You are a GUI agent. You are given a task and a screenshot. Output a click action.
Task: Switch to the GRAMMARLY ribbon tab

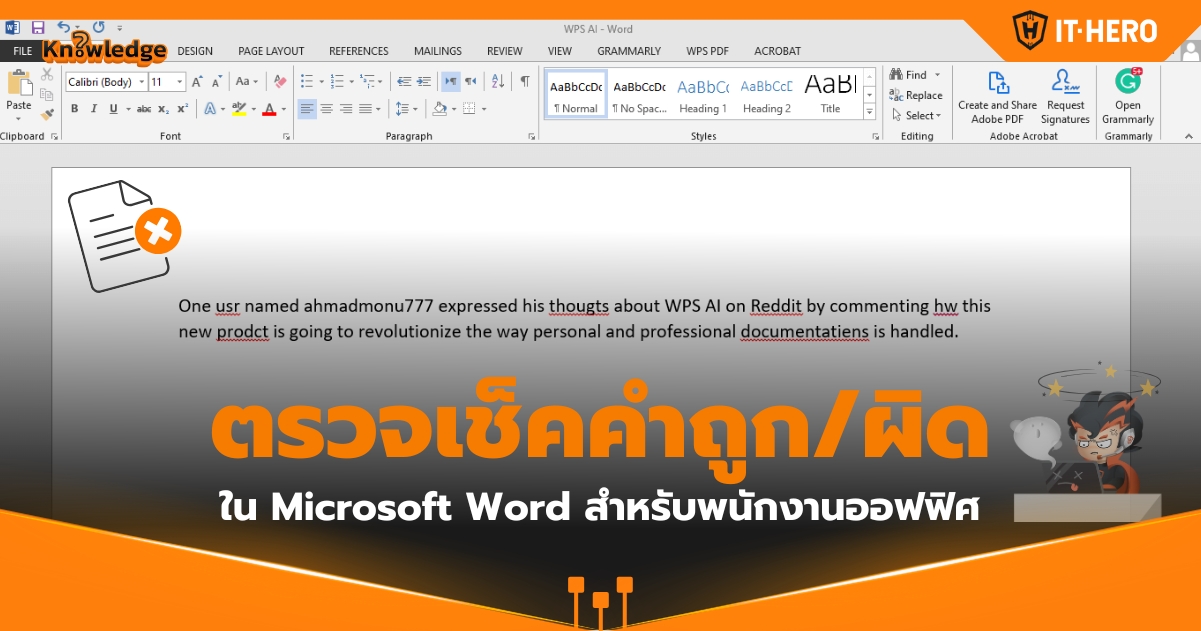tap(629, 51)
